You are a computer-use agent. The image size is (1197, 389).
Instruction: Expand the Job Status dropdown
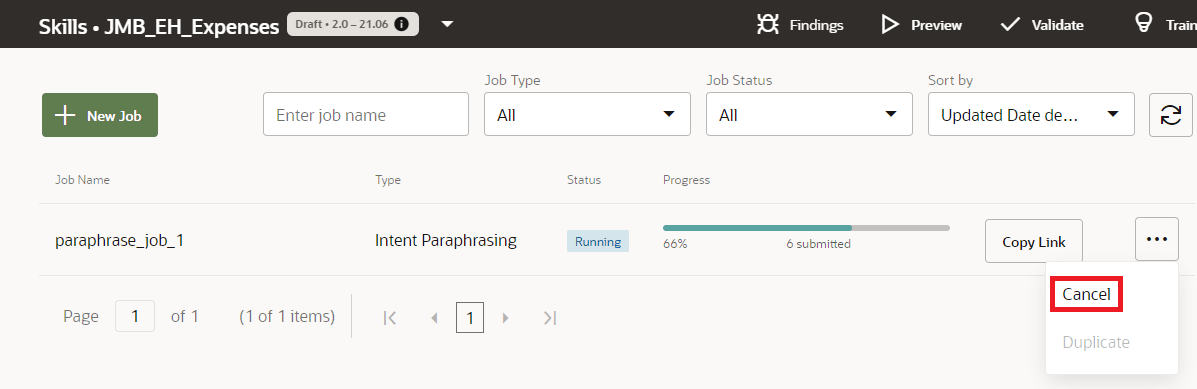(x=809, y=114)
